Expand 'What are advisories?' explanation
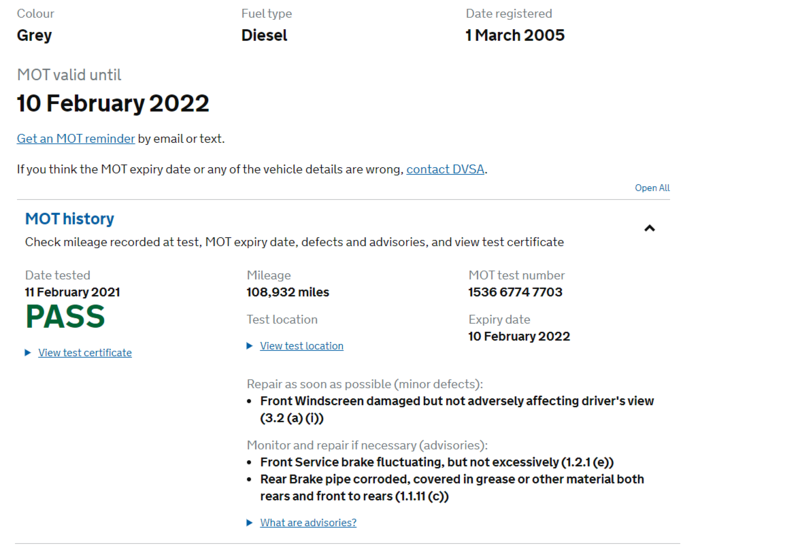This screenshot has height=550, width=800. coord(308,523)
